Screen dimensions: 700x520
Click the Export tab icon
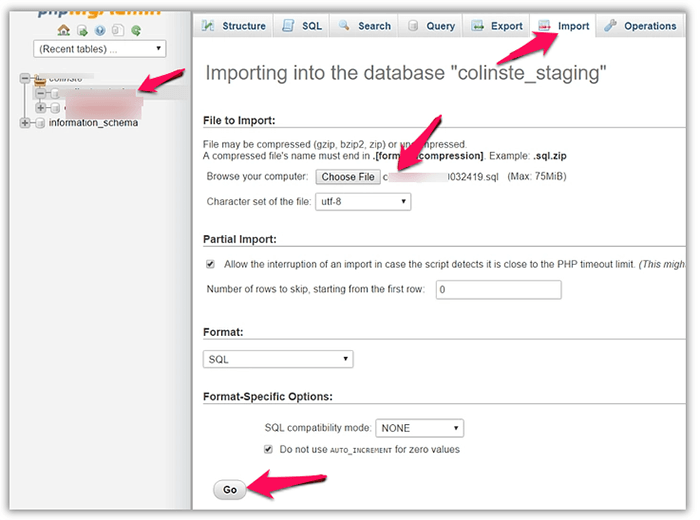[x=478, y=25]
